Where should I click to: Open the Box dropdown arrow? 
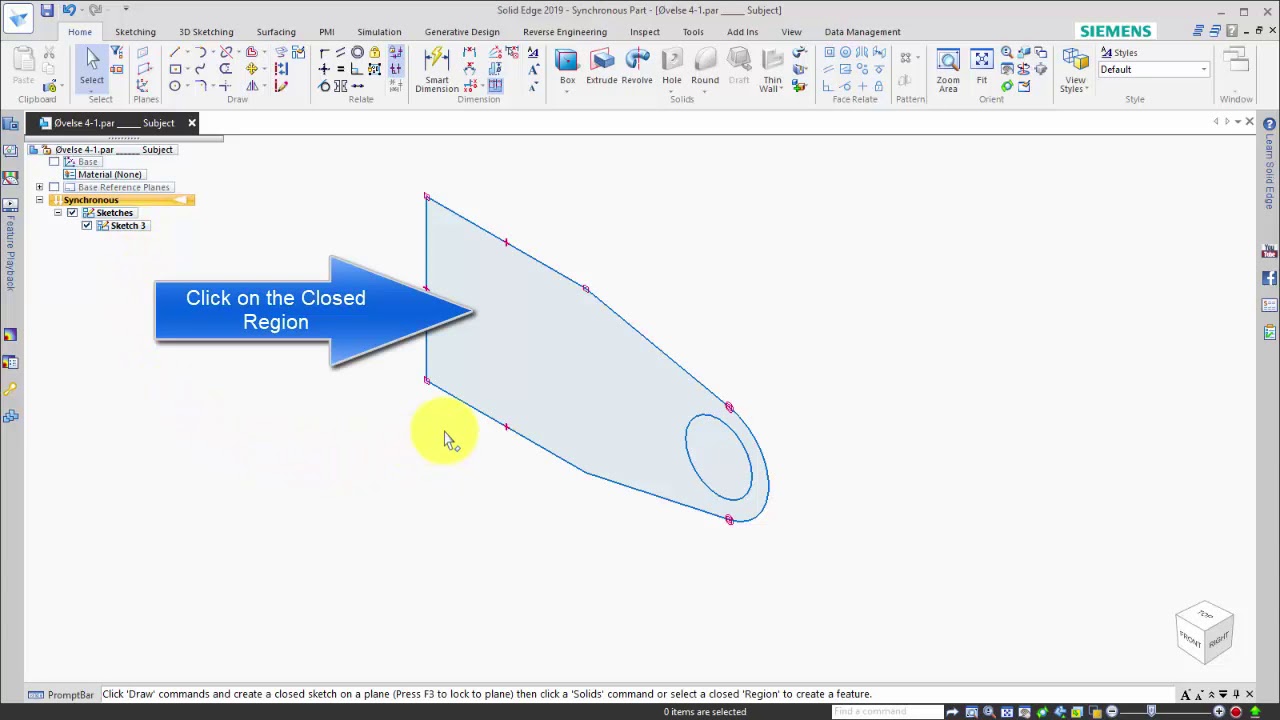pos(567,91)
